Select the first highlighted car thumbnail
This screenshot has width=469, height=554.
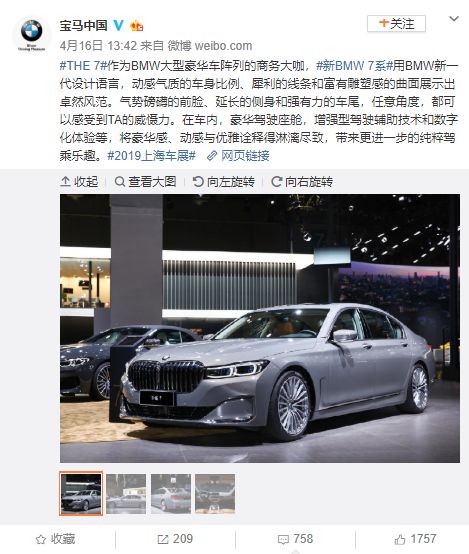pyautogui.click(x=81, y=493)
